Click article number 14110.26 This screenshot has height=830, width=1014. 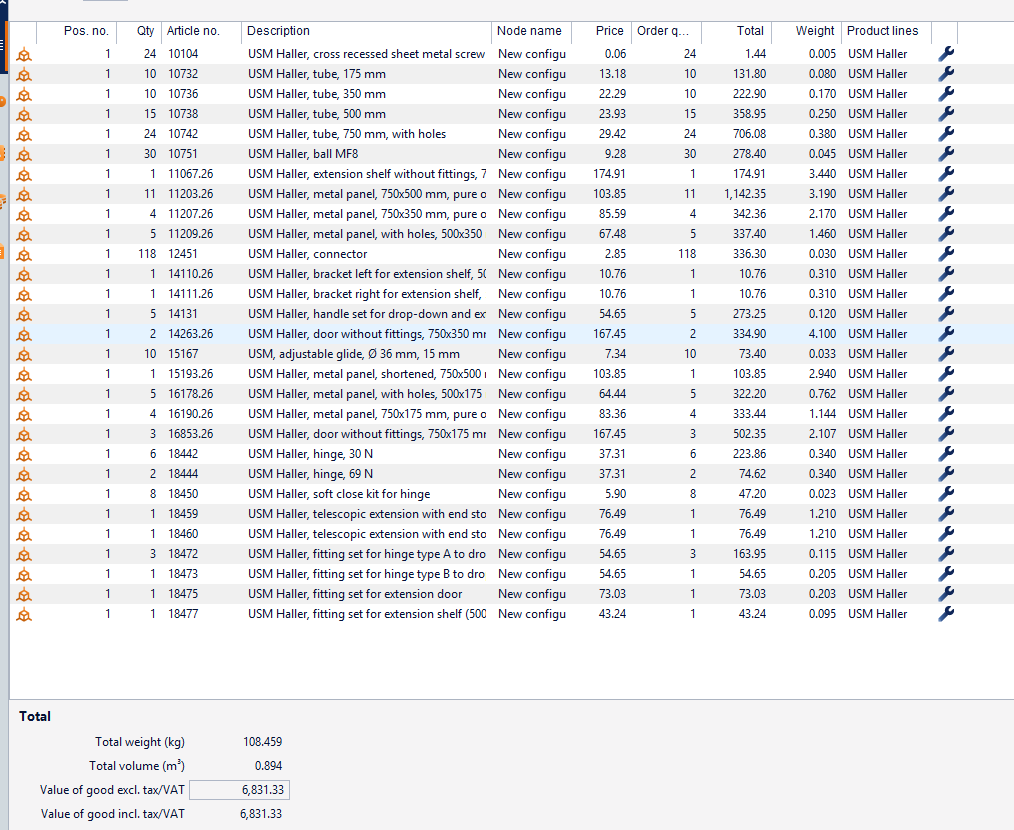click(191, 274)
